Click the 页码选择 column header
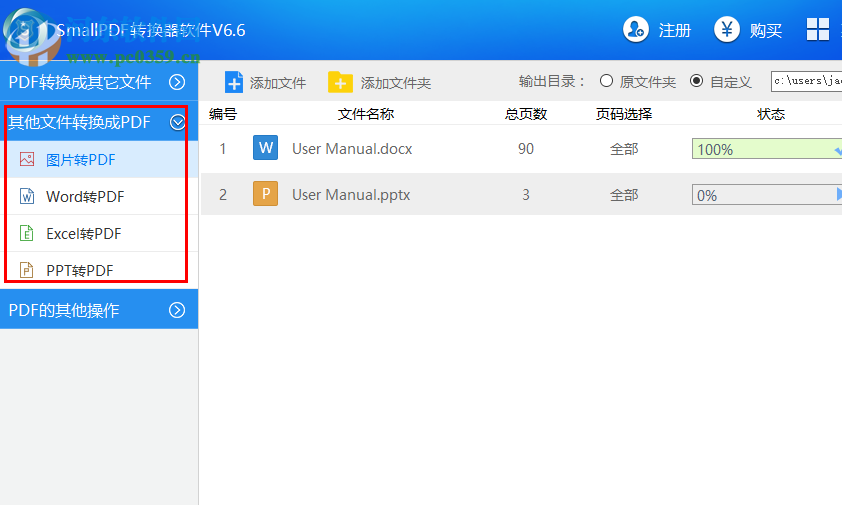The width and height of the screenshot is (842, 505). tap(624, 114)
